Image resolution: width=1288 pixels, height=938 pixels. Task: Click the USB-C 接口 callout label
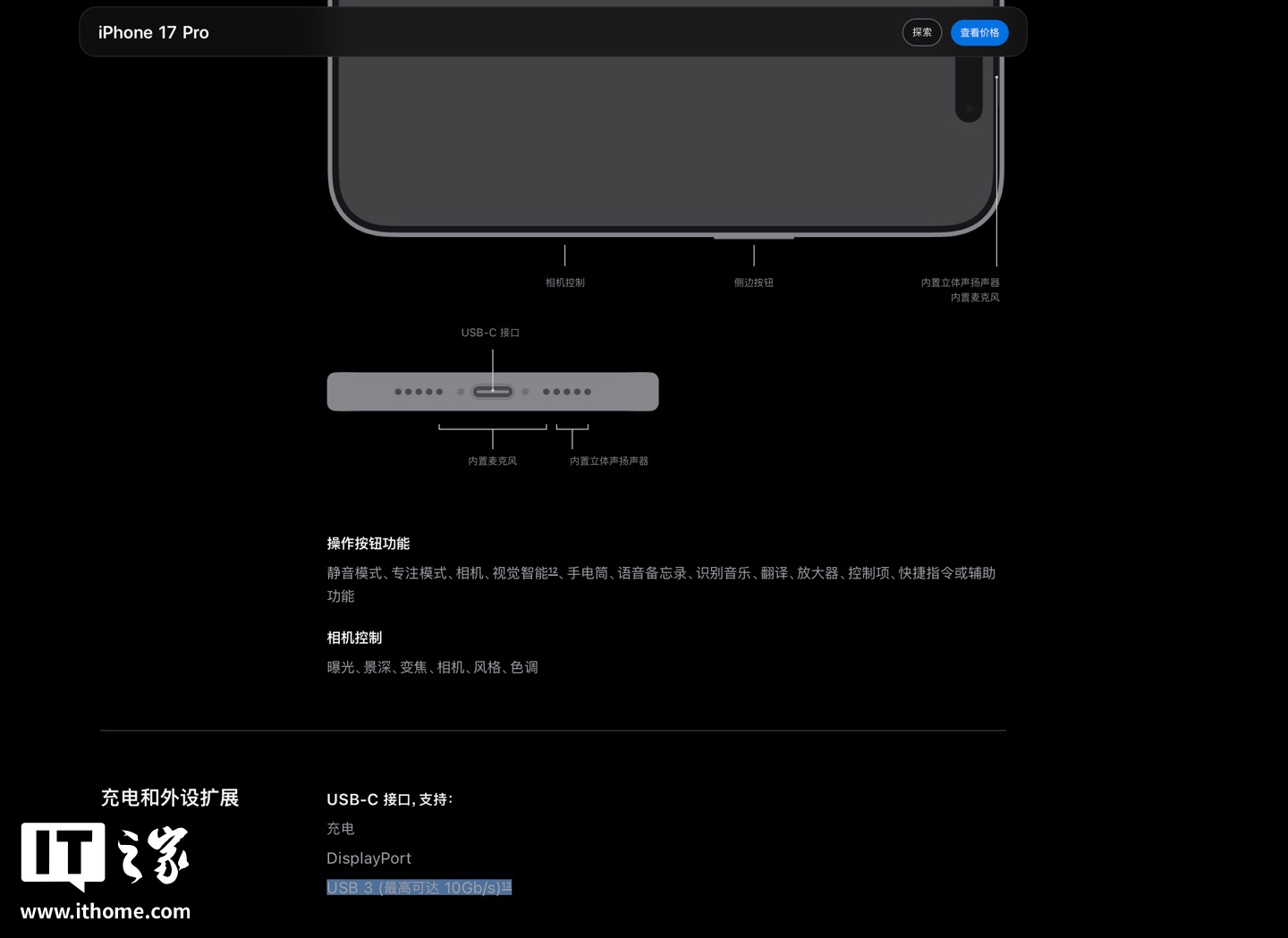[x=491, y=332]
